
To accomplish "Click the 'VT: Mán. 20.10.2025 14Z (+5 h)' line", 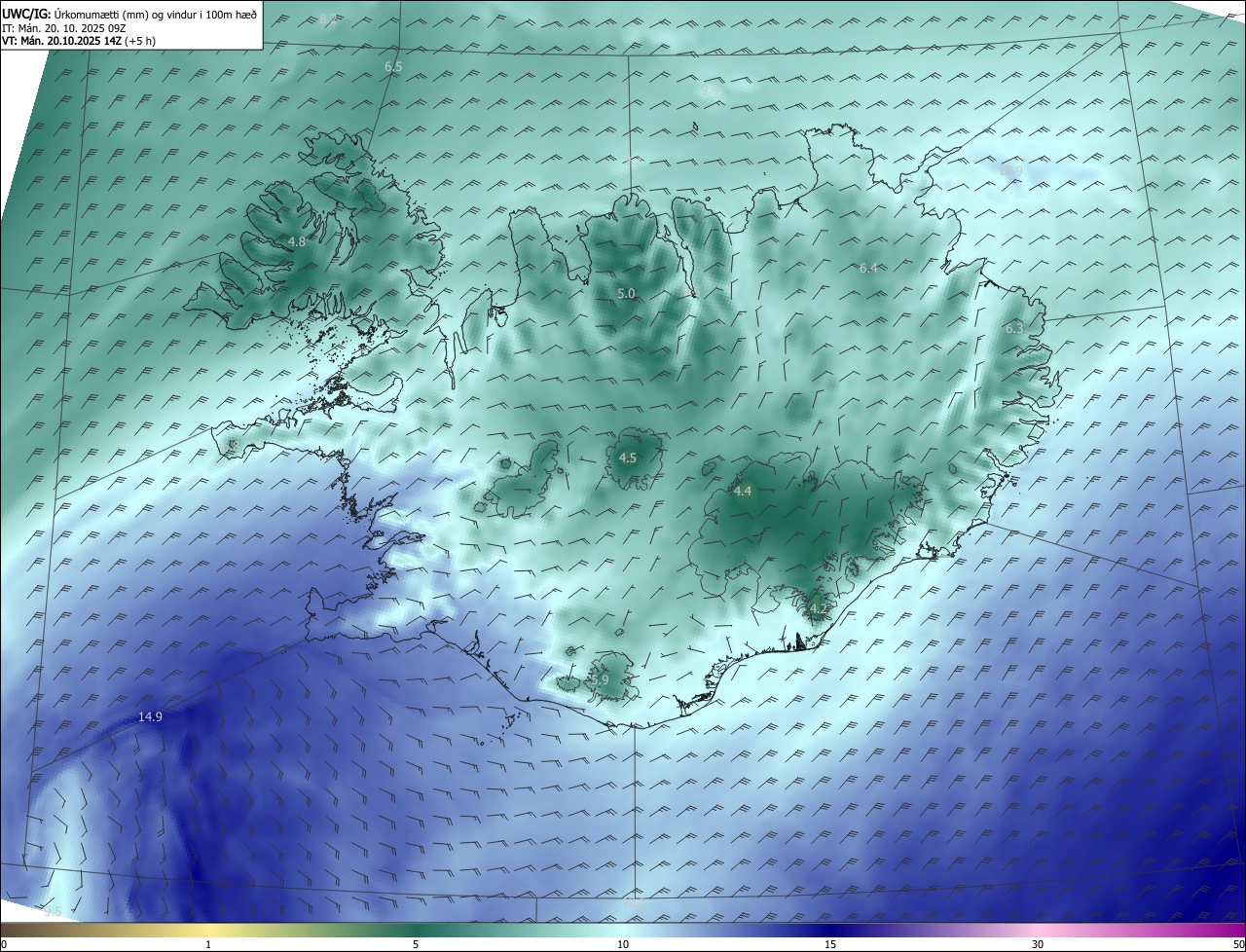I will tap(79, 41).
